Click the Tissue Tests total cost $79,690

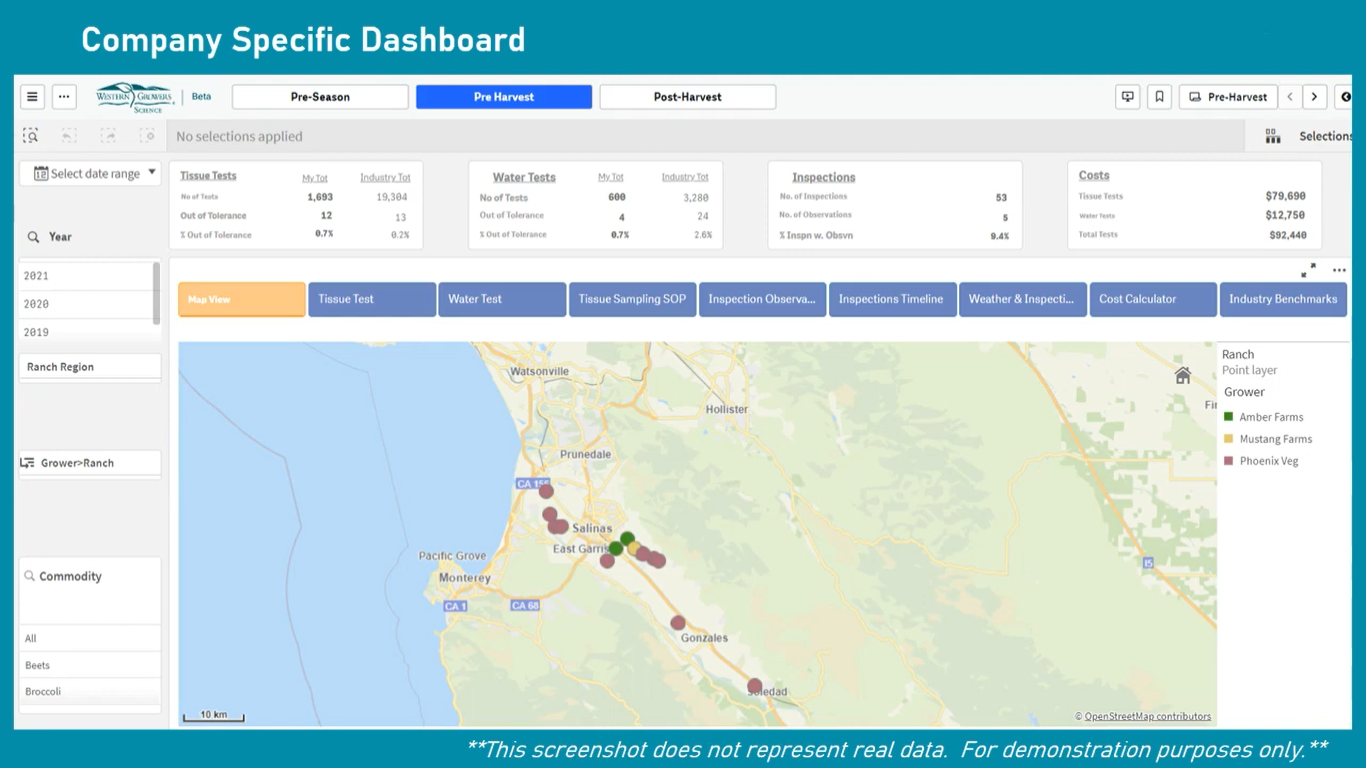1286,196
